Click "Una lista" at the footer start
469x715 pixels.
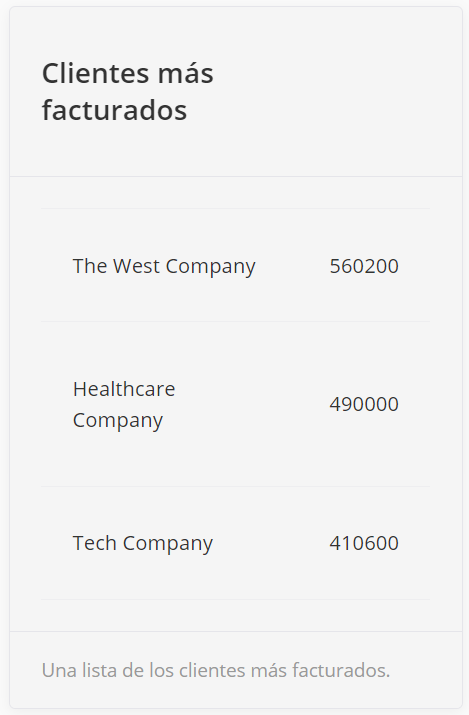click(x=75, y=670)
